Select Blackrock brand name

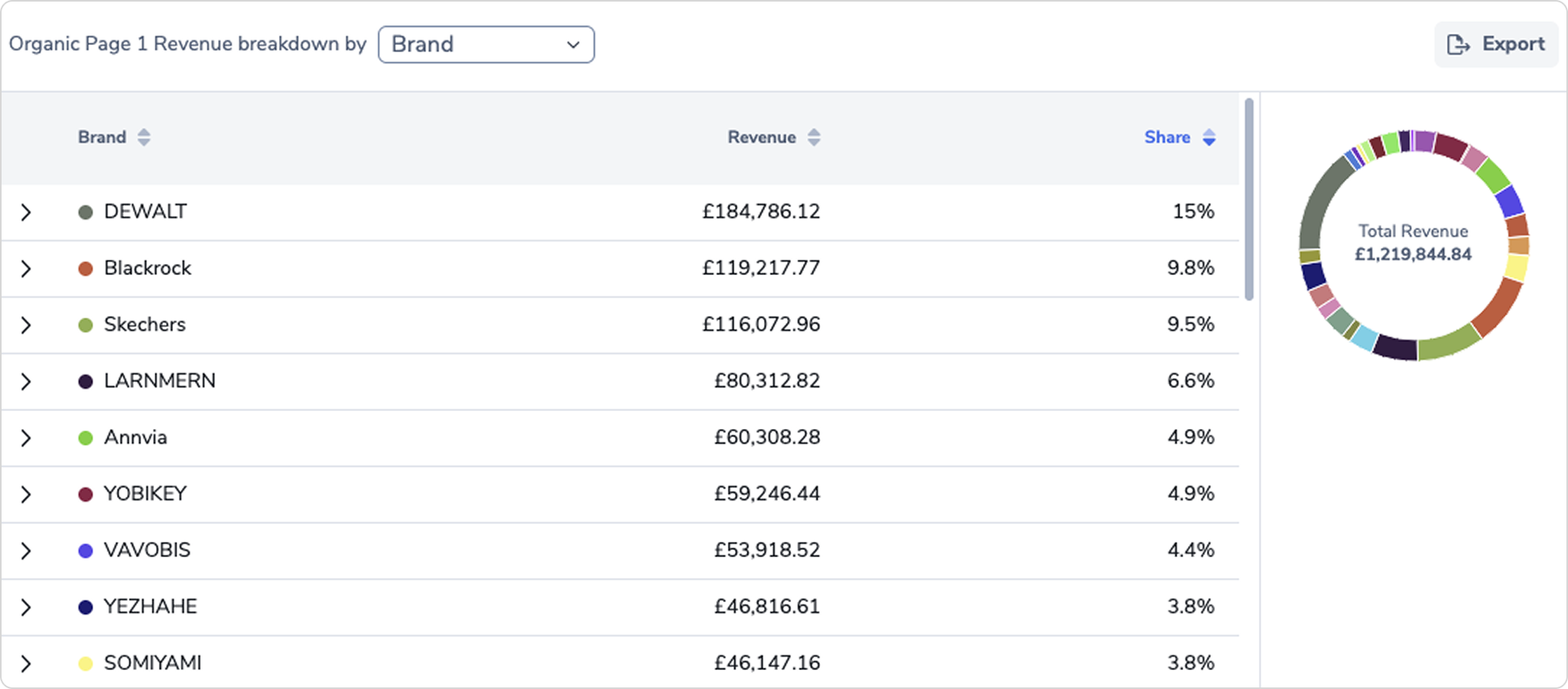coord(148,268)
